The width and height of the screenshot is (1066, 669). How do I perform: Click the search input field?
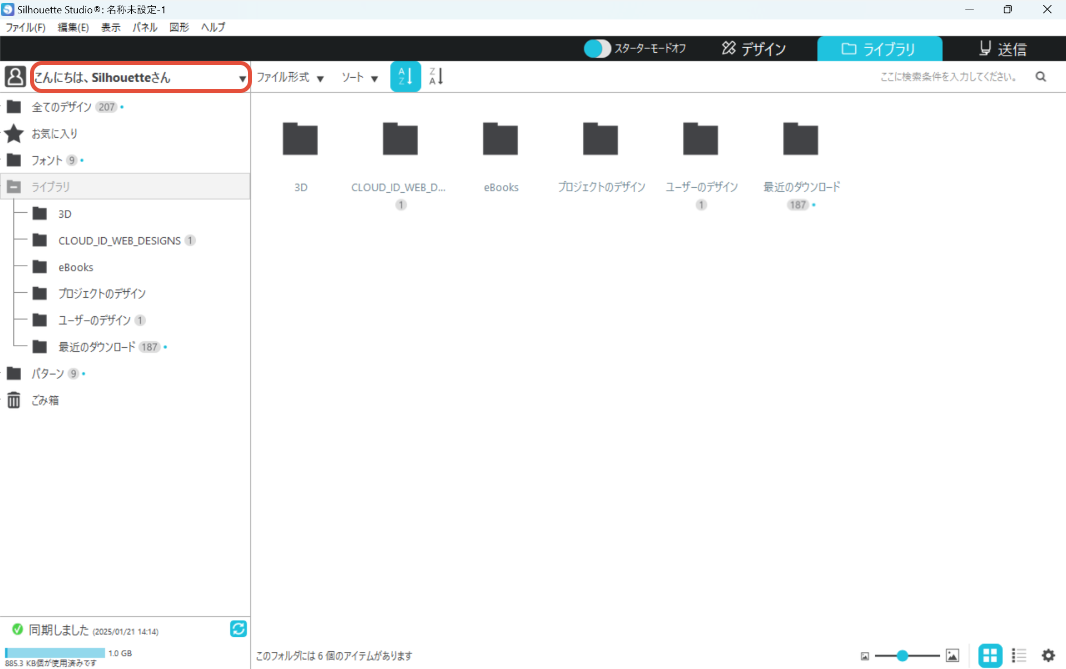coord(948,77)
